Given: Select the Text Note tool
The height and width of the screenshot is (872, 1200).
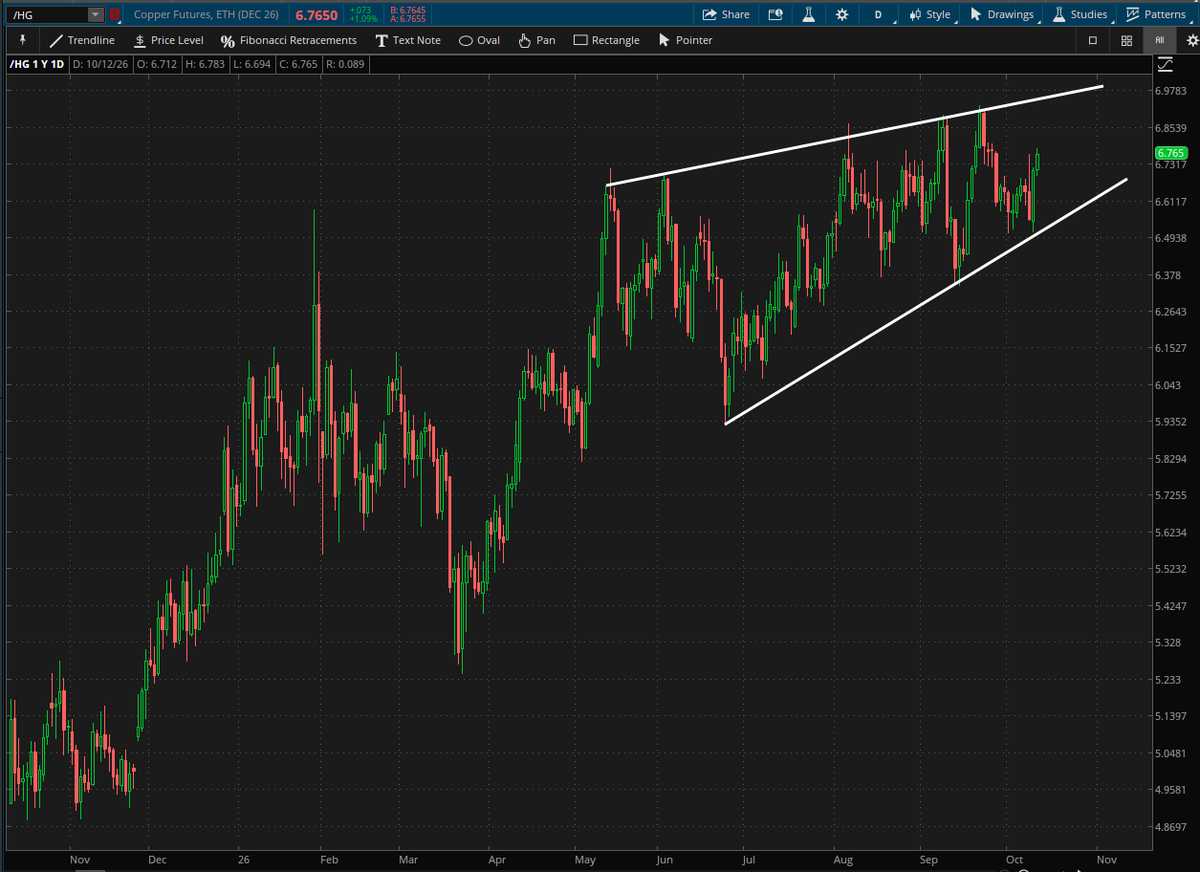Looking at the screenshot, I should tap(408, 40).
